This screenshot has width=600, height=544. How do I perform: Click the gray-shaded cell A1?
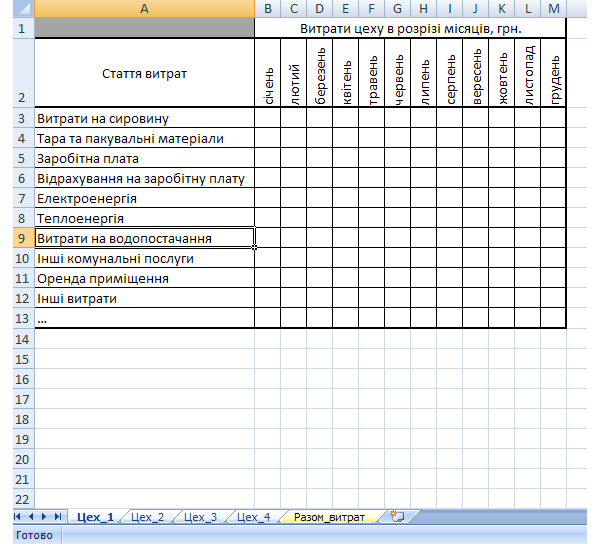pos(144,28)
